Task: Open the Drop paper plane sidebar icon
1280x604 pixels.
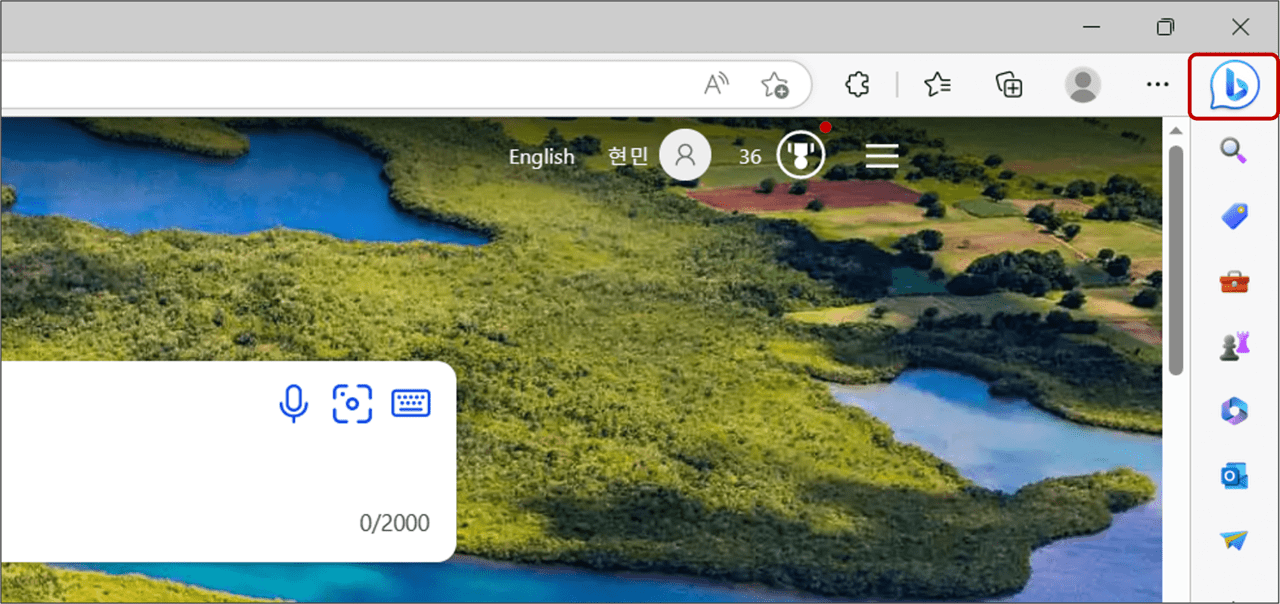Action: (x=1234, y=540)
